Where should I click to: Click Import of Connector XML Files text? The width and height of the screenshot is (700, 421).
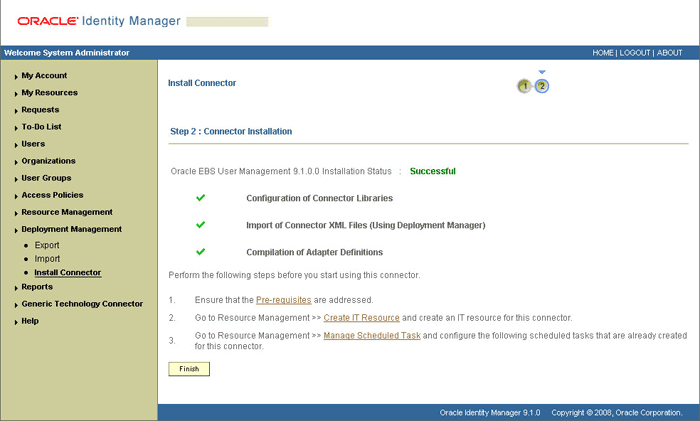(366, 225)
